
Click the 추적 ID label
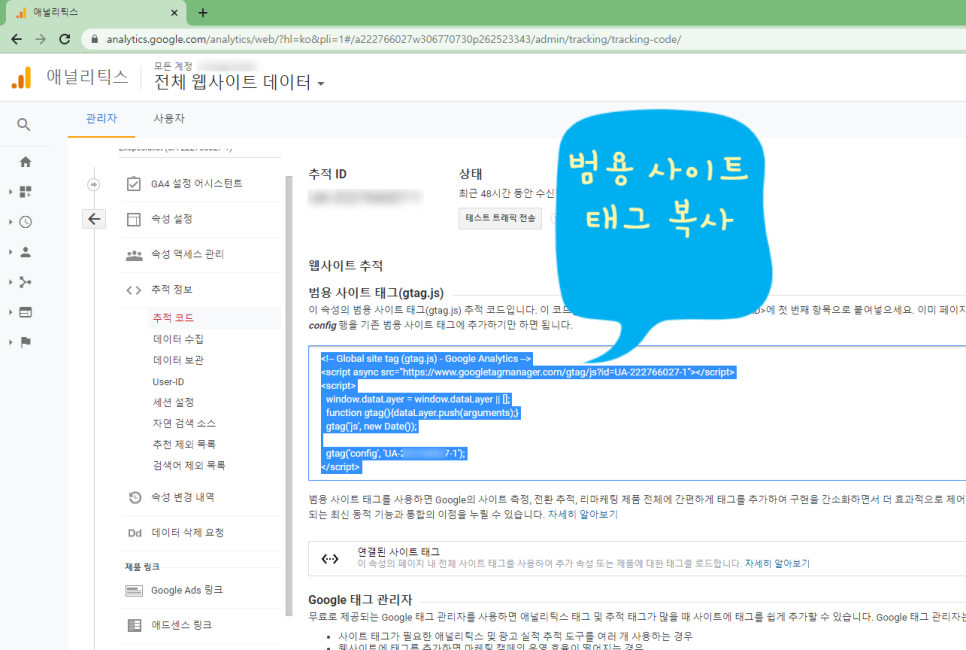[327, 174]
